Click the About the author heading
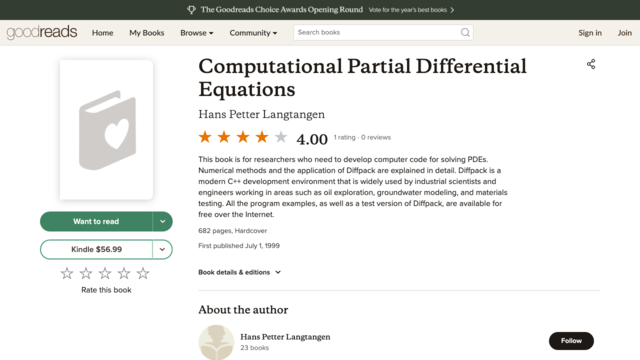This screenshot has width=640, height=360. 243,310
